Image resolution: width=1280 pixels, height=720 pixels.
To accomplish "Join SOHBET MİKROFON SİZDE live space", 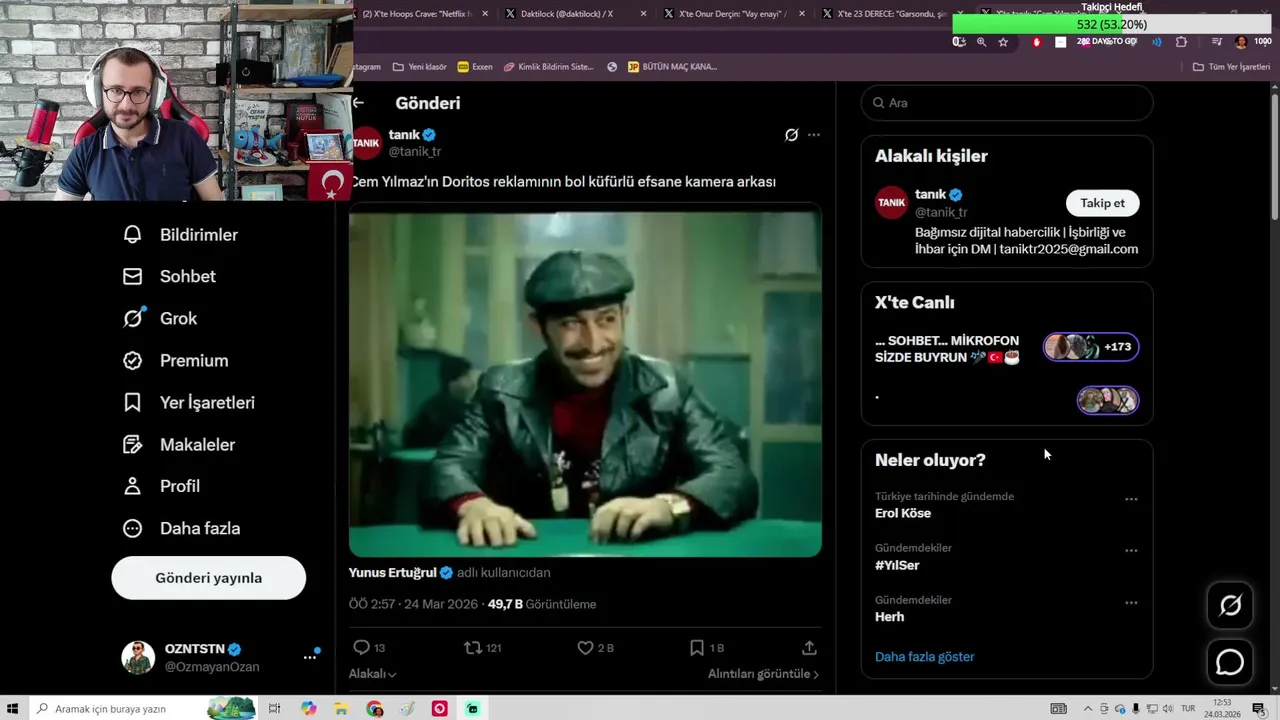I will 947,349.
